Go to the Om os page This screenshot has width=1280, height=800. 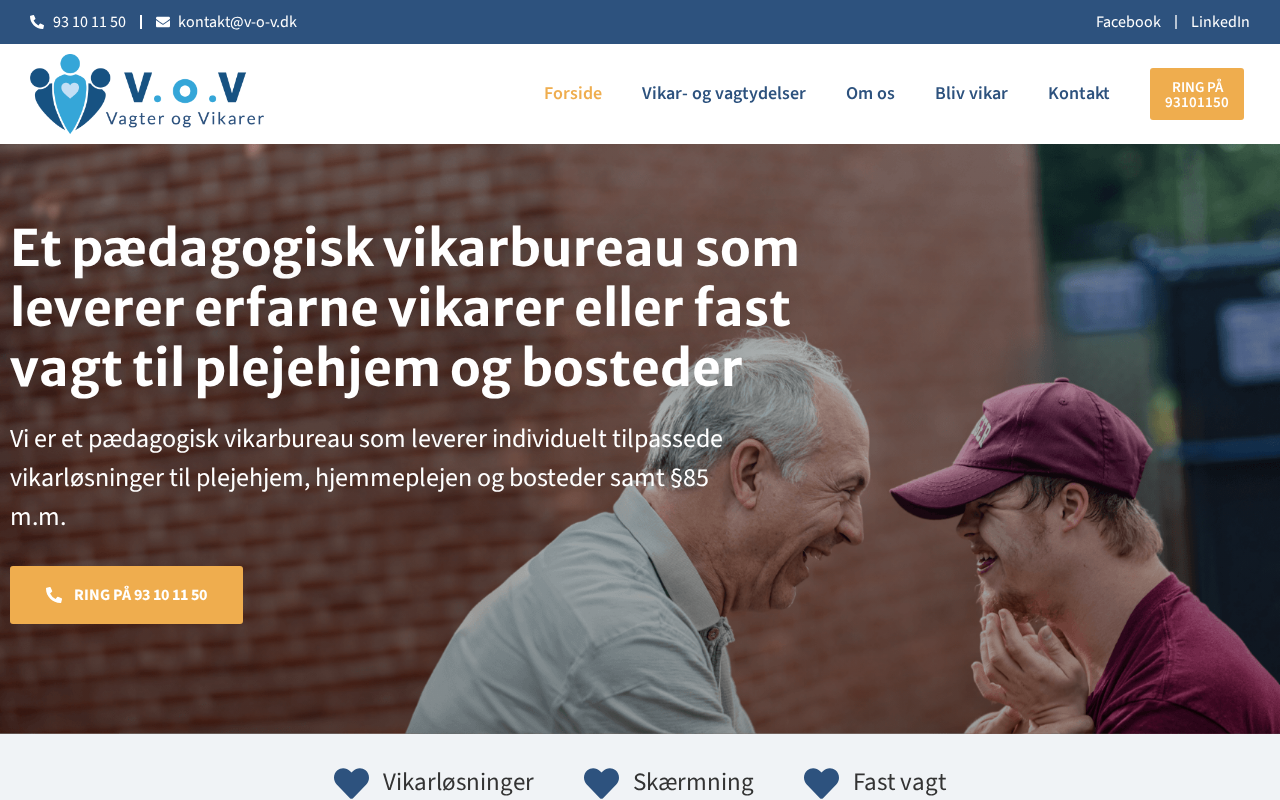[x=870, y=94]
